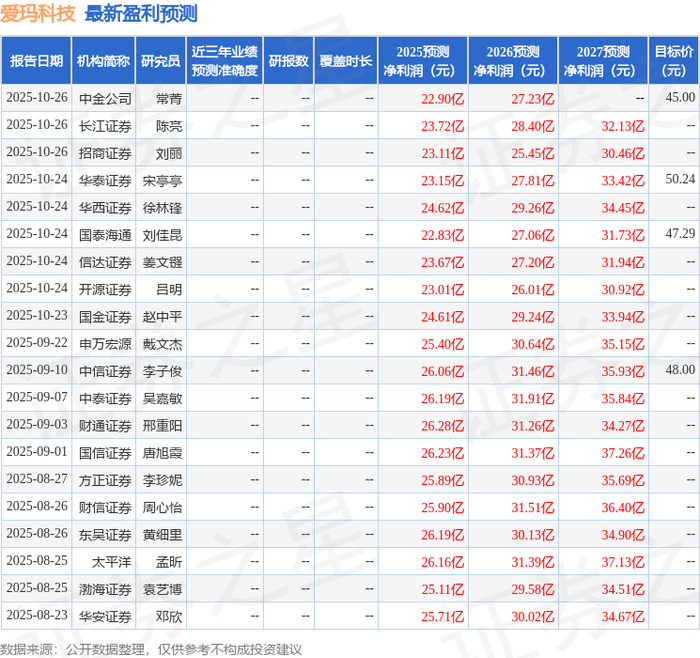Viewport: 700px width, 658px height.
Task: Click analyst name 黄细里
Action: 162,535
